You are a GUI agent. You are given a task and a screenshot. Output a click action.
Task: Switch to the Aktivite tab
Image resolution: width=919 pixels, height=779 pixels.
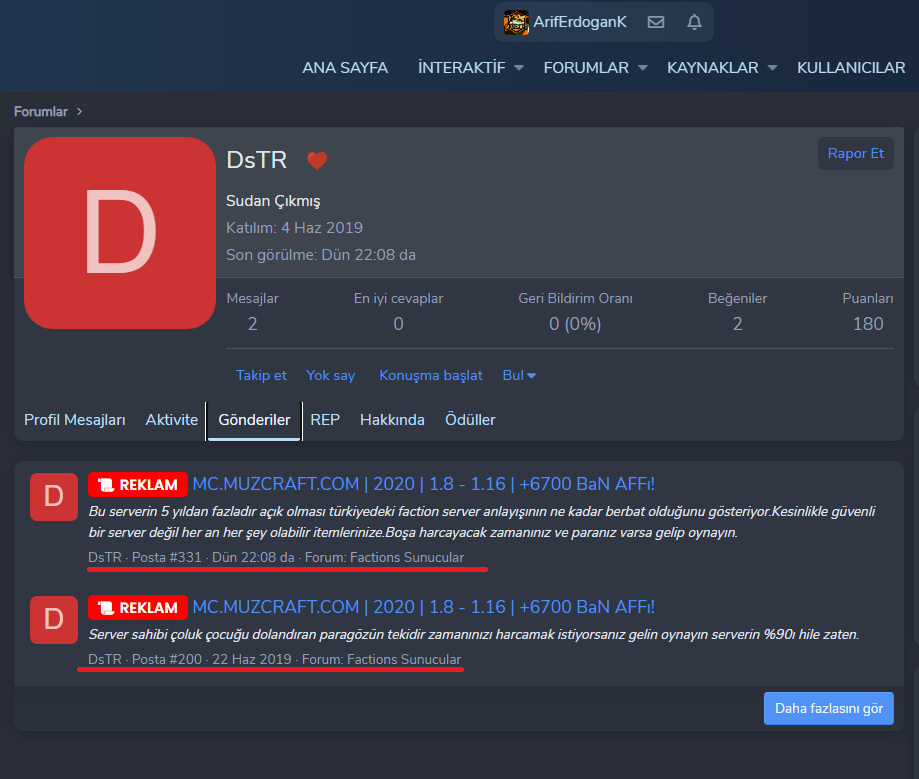(172, 420)
